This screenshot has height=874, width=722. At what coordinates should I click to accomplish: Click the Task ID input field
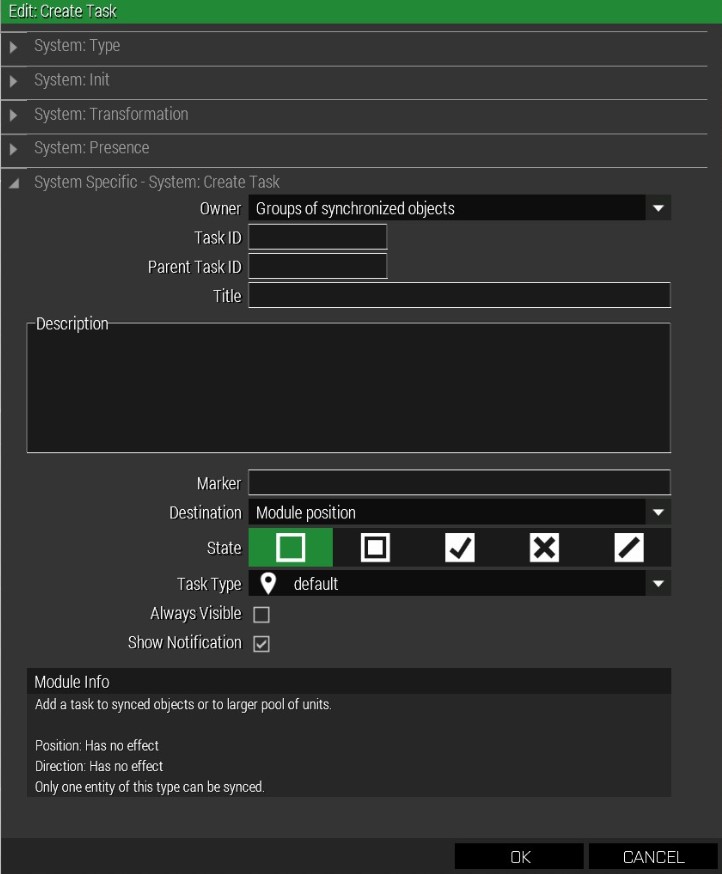[x=317, y=237]
